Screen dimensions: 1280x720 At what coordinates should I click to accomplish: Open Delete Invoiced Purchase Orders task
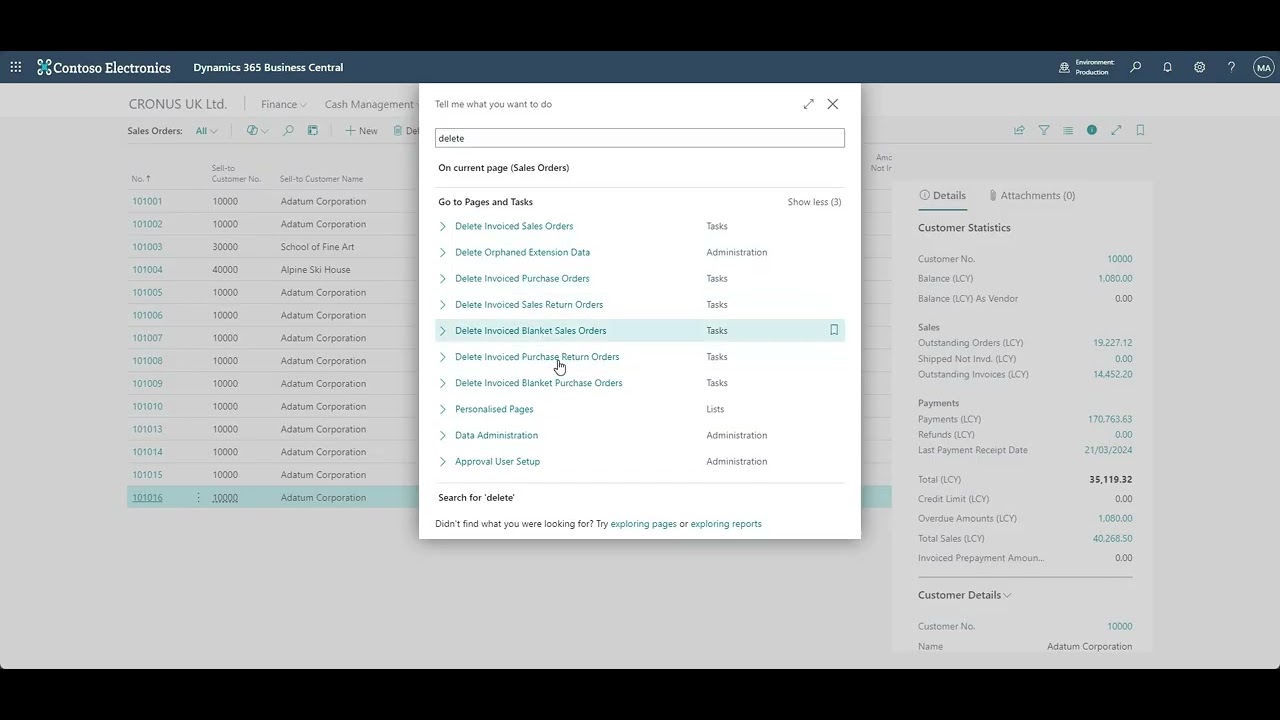tap(522, 278)
